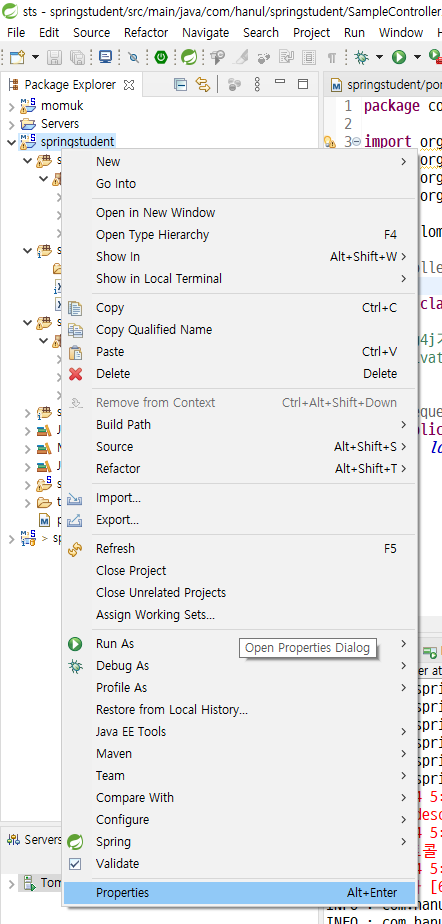Screen dimensions: 442x924
Task: Choose Restore from Local History
Action: pos(238,710)
